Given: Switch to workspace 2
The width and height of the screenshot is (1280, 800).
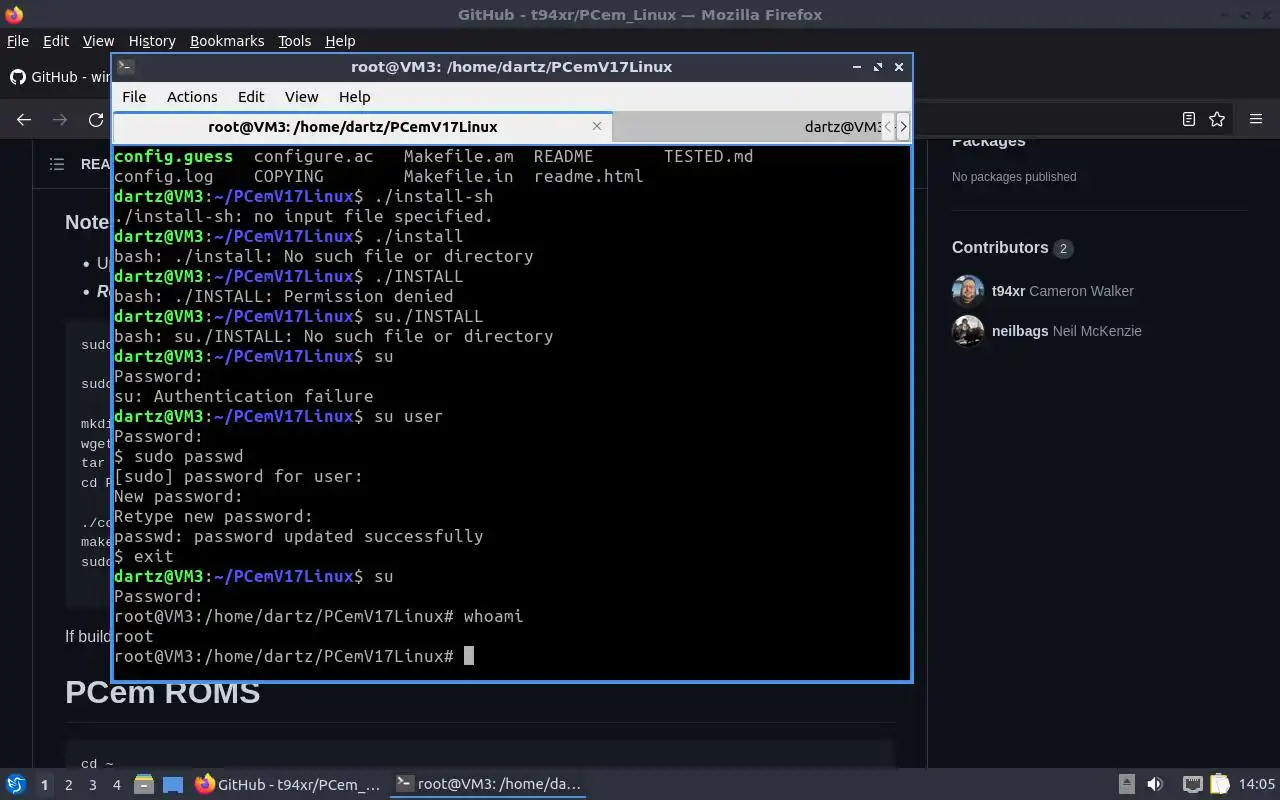Looking at the screenshot, I should point(69,785).
